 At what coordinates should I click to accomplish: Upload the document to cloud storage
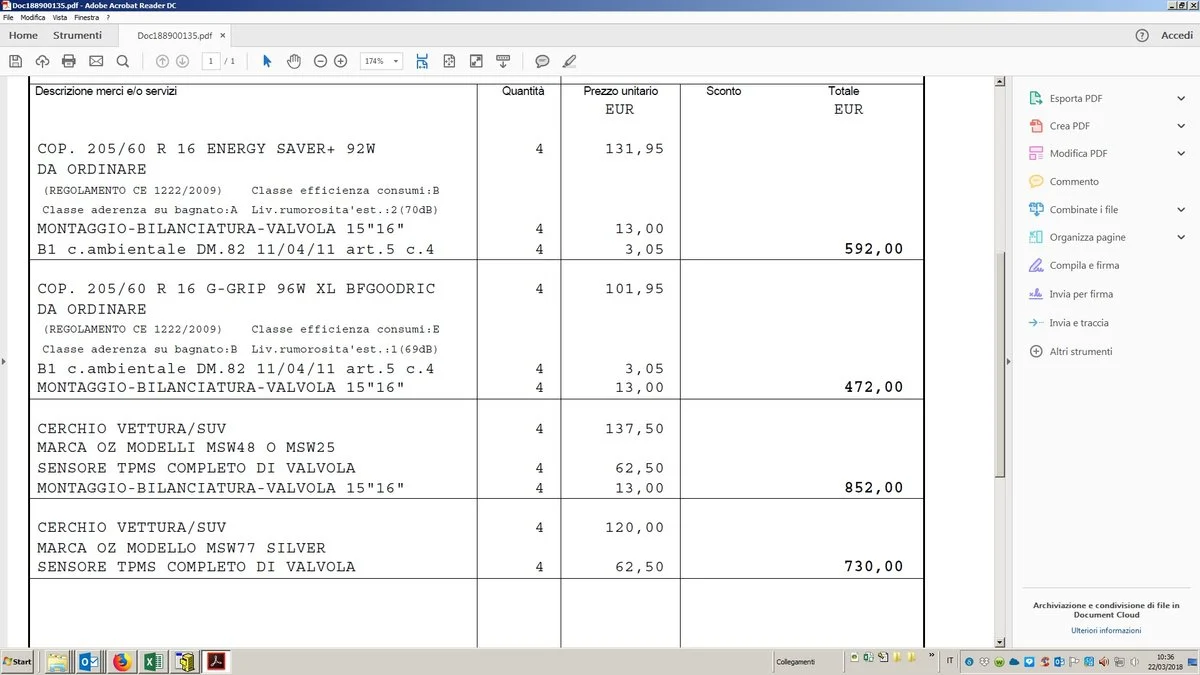tap(42, 61)
